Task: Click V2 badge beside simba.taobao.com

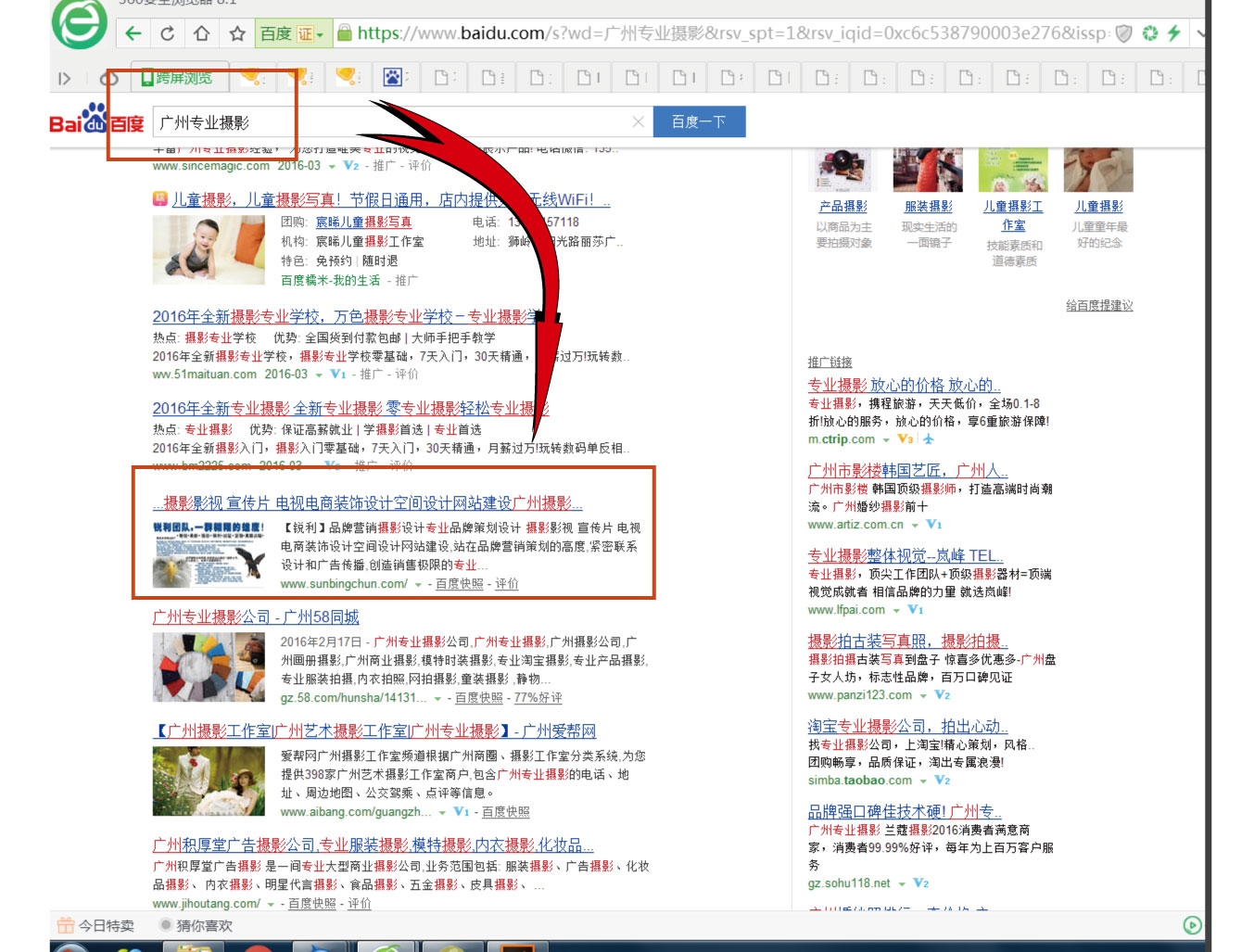Action: [942, 781]
